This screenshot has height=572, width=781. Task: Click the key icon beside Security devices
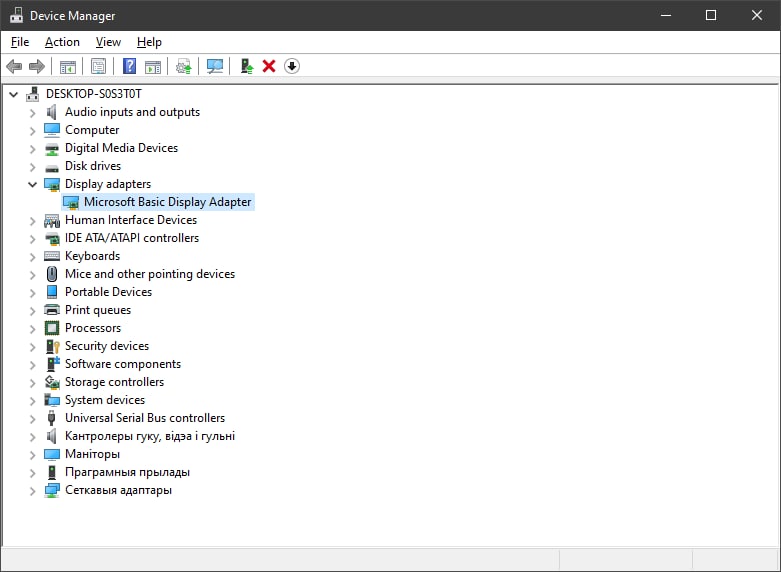pos(52,346)
